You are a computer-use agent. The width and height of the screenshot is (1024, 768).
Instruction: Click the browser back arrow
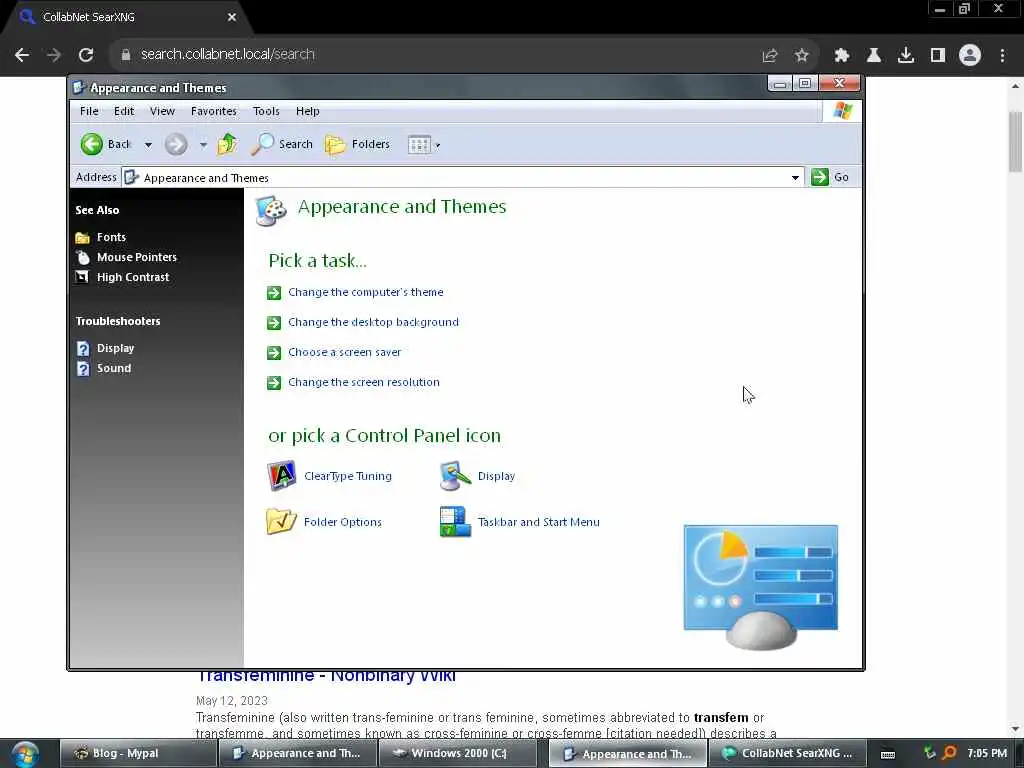(x=22, y=55)
